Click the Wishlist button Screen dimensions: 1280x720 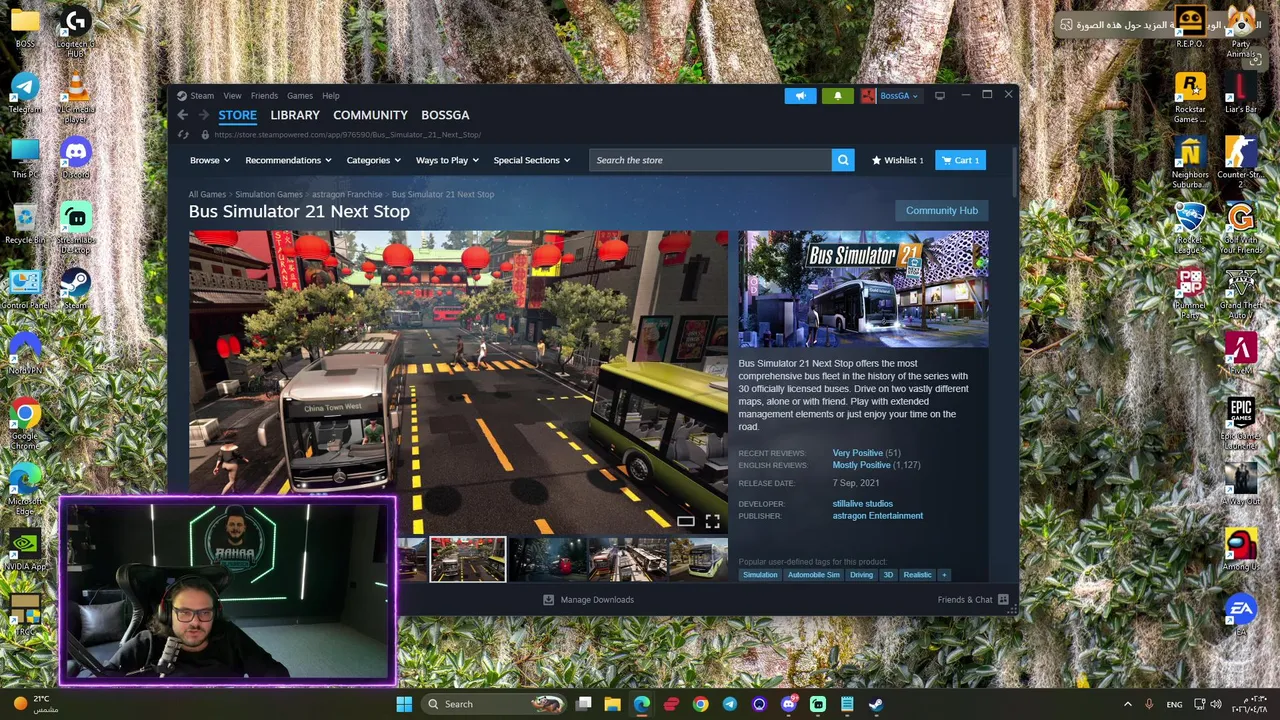pos(898,160)
